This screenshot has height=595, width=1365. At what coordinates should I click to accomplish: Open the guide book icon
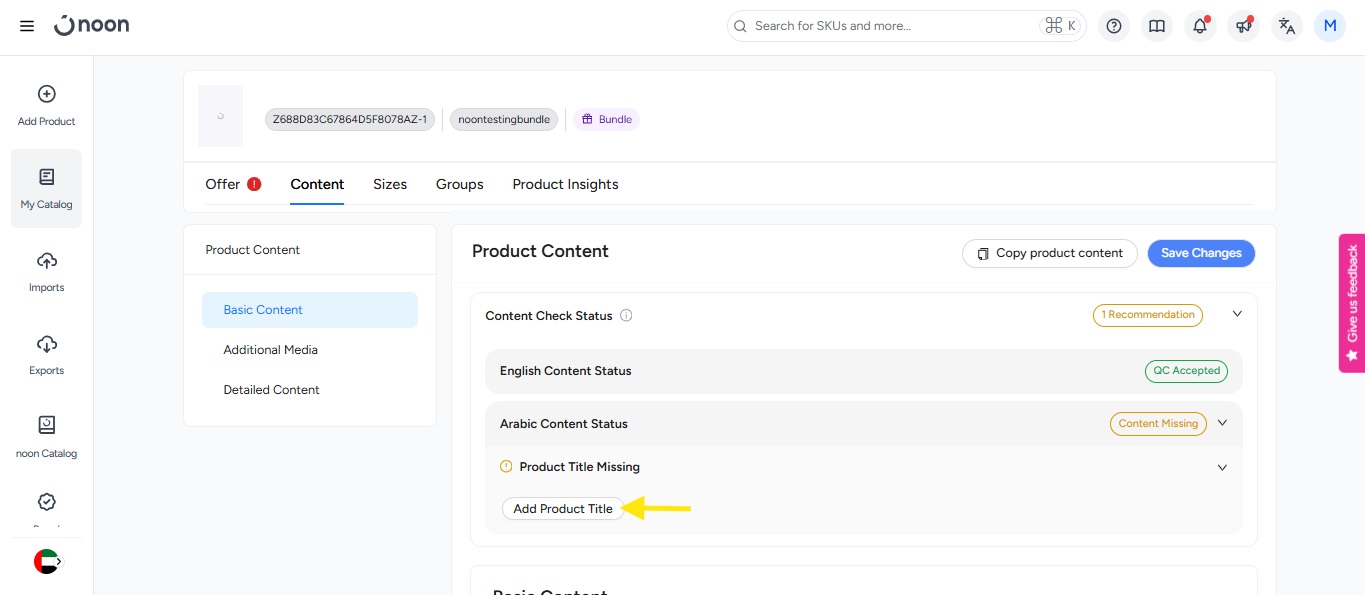pyautogui.click(x=1157, y=26)
